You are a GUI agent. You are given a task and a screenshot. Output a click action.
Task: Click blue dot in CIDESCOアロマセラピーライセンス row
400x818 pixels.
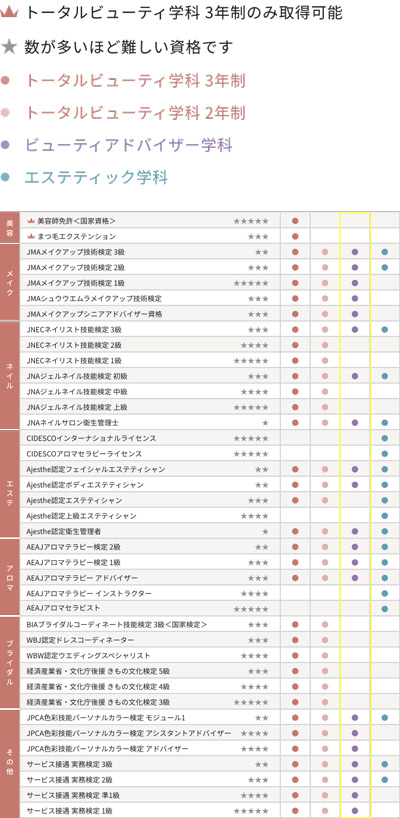(x=385, y=454)
